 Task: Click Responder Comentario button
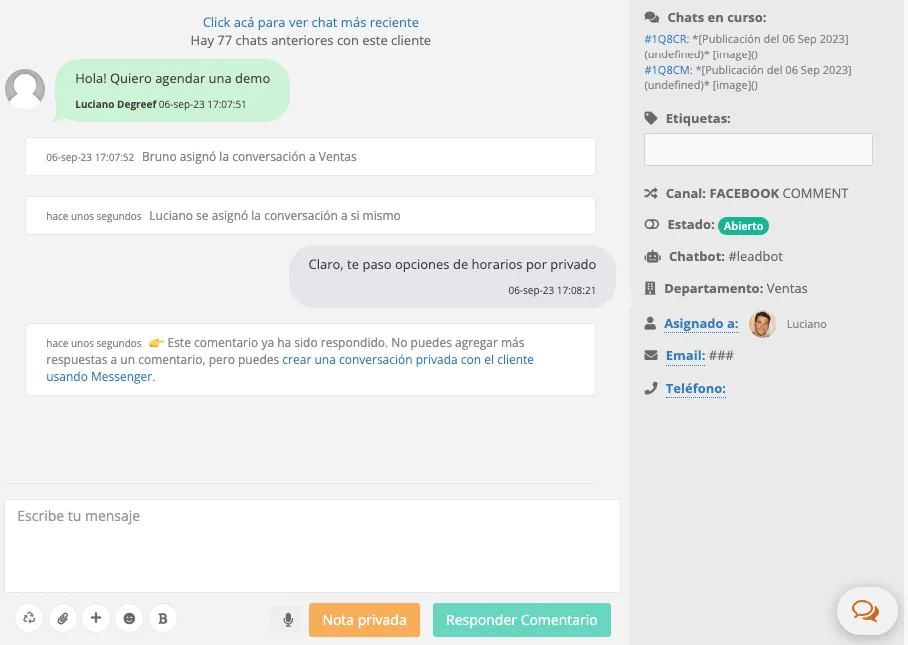[x=522, y=620]
